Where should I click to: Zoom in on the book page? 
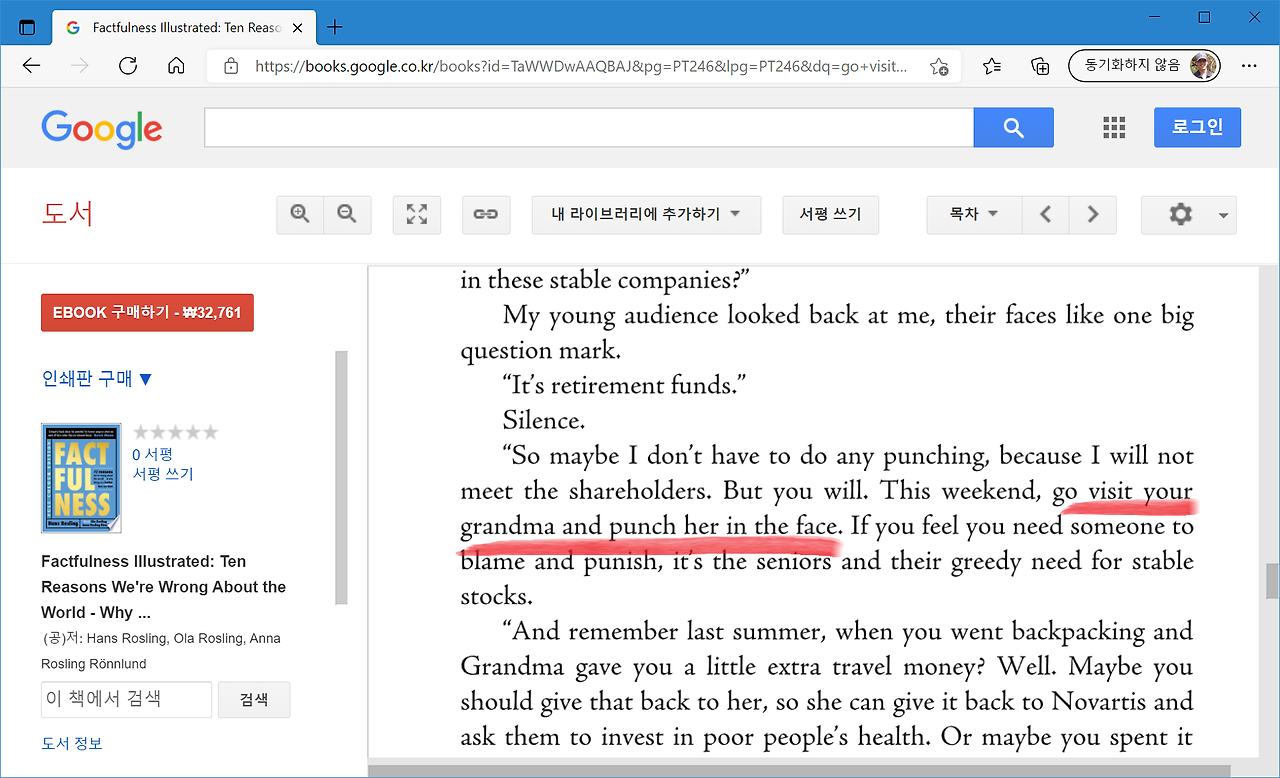click(x=300, y=214)
